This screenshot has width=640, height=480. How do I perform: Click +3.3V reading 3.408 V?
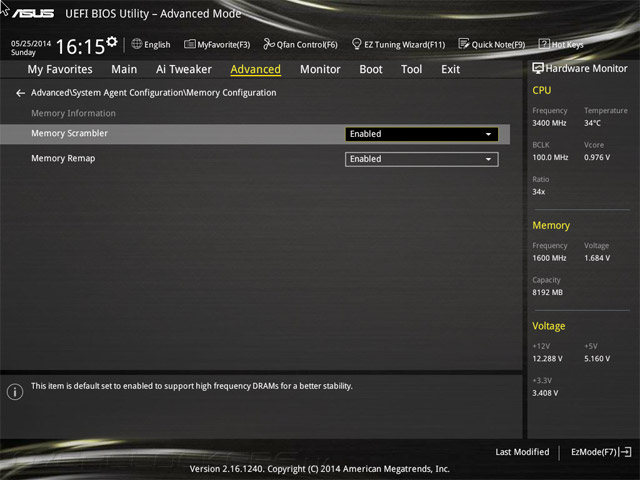(x=545, y=393)
